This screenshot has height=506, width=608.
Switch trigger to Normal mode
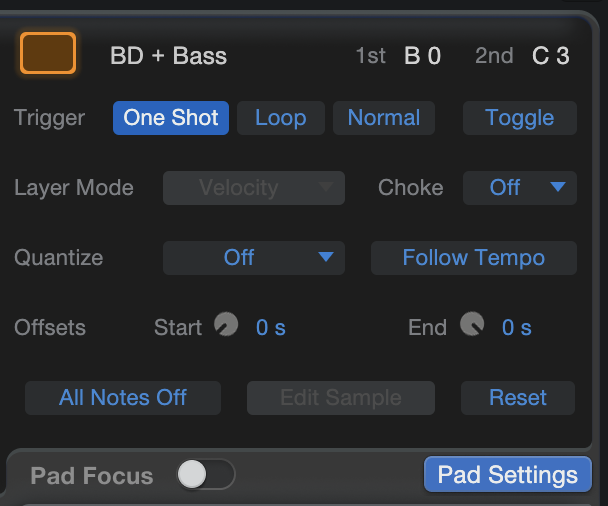pos(384,118)
